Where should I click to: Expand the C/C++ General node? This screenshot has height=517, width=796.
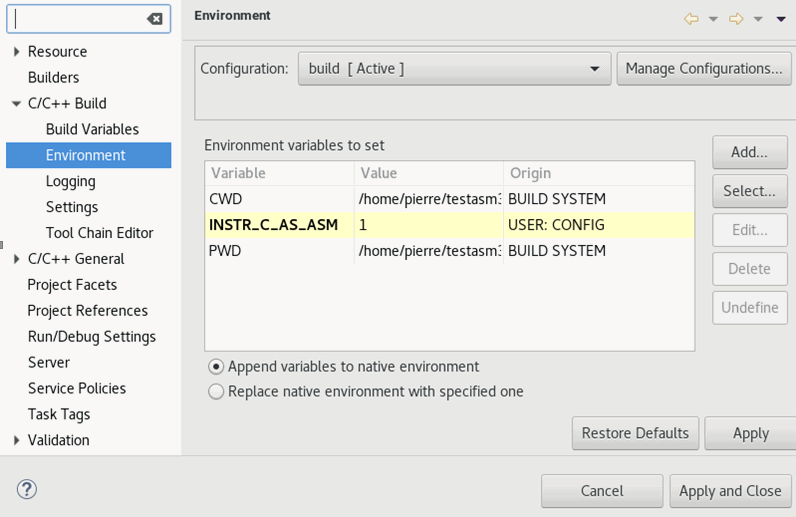tap(16, 259)
